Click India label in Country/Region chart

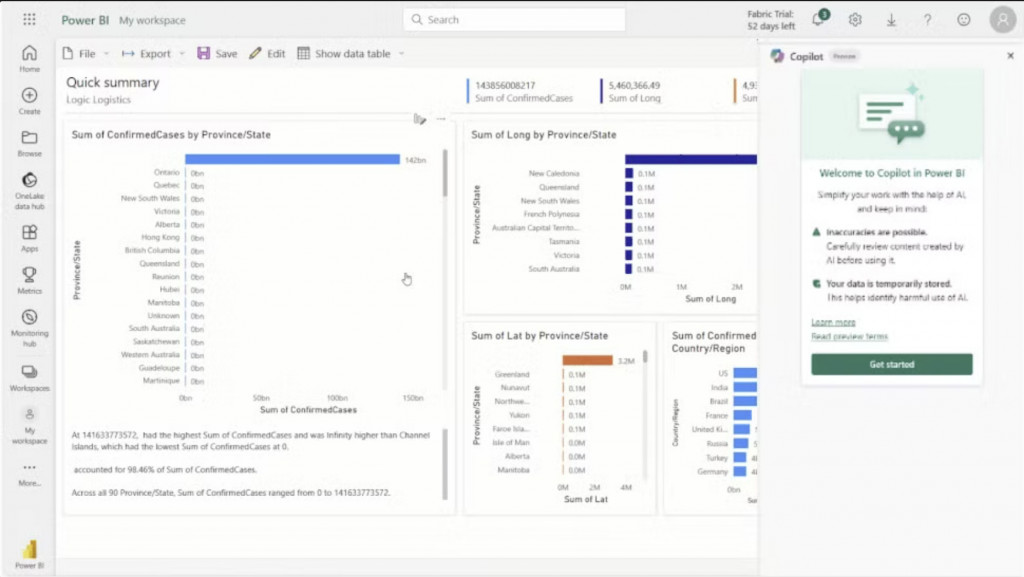coord(719,388)
